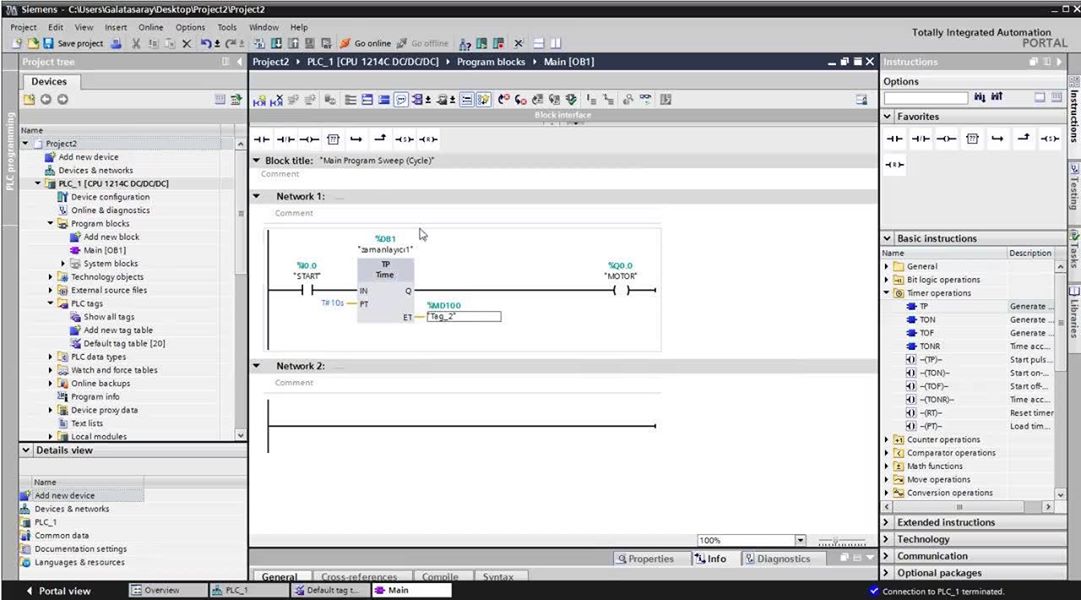This screenshot has height=600, width=1081.
Task: Open Device configuration in project tree
Action: pyautogui.click(x=110, y=197)
